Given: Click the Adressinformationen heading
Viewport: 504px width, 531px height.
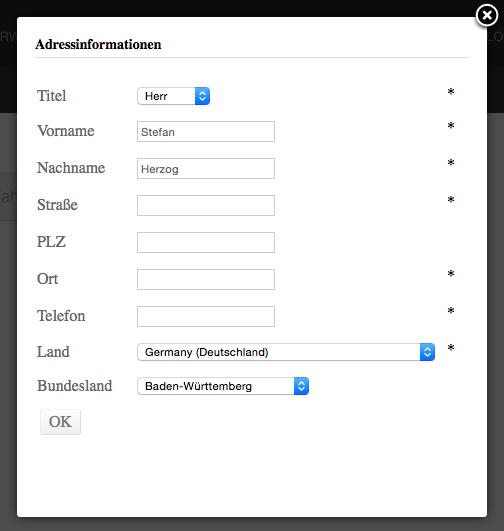Looking at the screenshot, I should click(x=98, y=44).
